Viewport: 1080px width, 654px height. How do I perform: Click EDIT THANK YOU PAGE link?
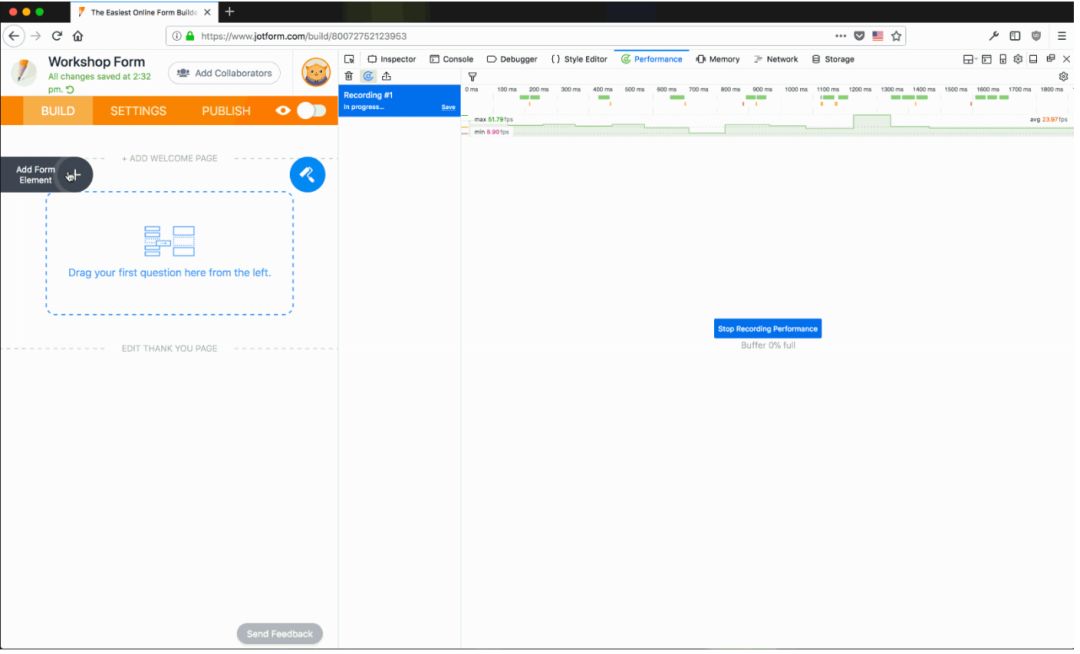coord(169,348)
